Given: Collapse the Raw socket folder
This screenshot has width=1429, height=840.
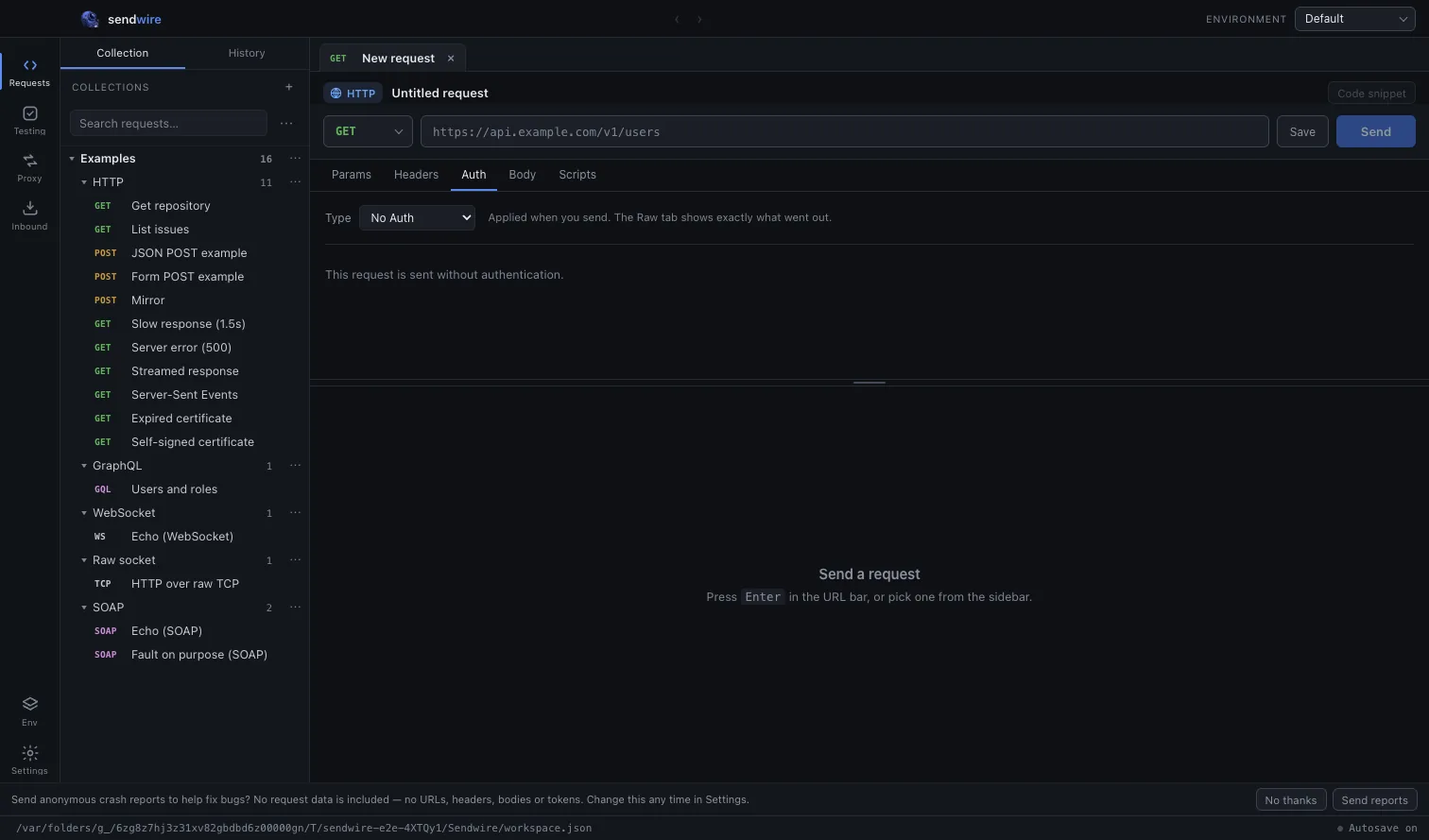Looking at the screenshot, I should pyautogui.click(x=84, y=560).
